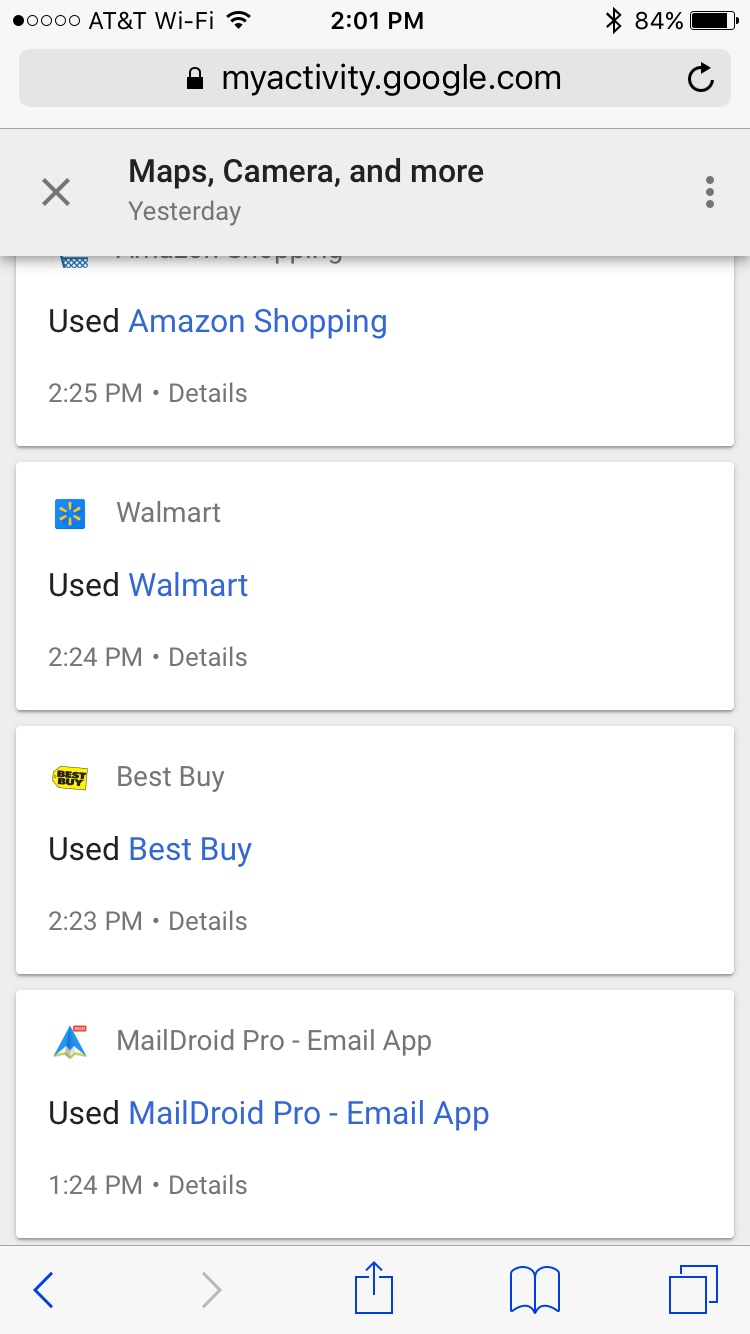
Task: Open Safari bookmarks icon
Action: point(535,1289)
